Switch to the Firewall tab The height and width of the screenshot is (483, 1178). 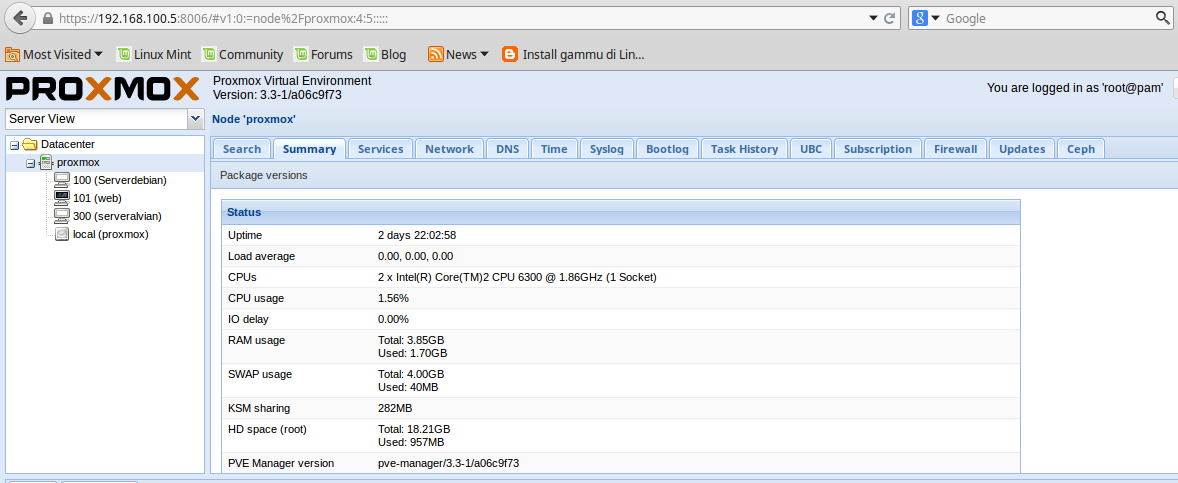click(x=956, y=149)
